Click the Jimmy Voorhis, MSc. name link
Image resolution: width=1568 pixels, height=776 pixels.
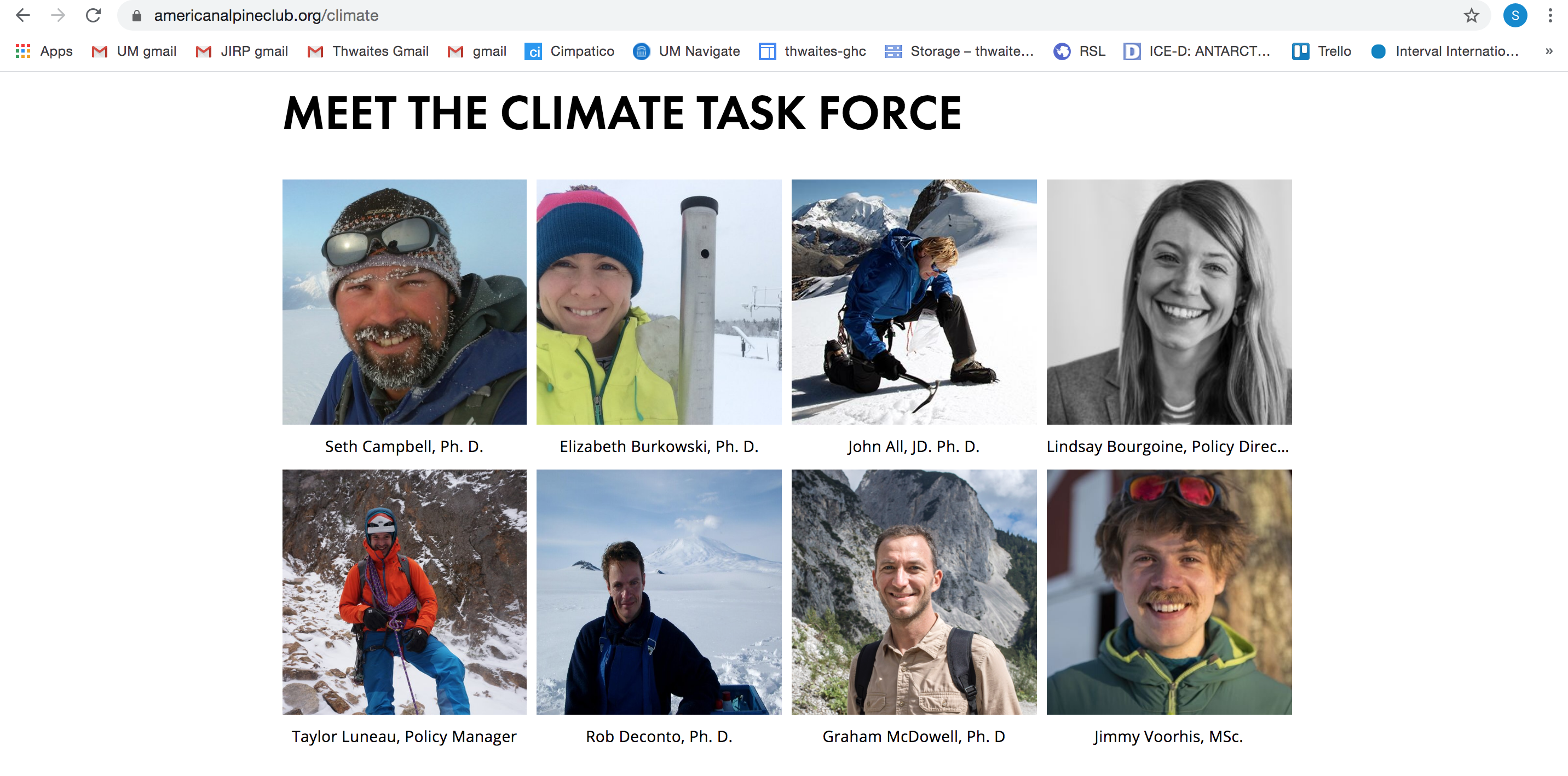click(x=1168, y=736)
